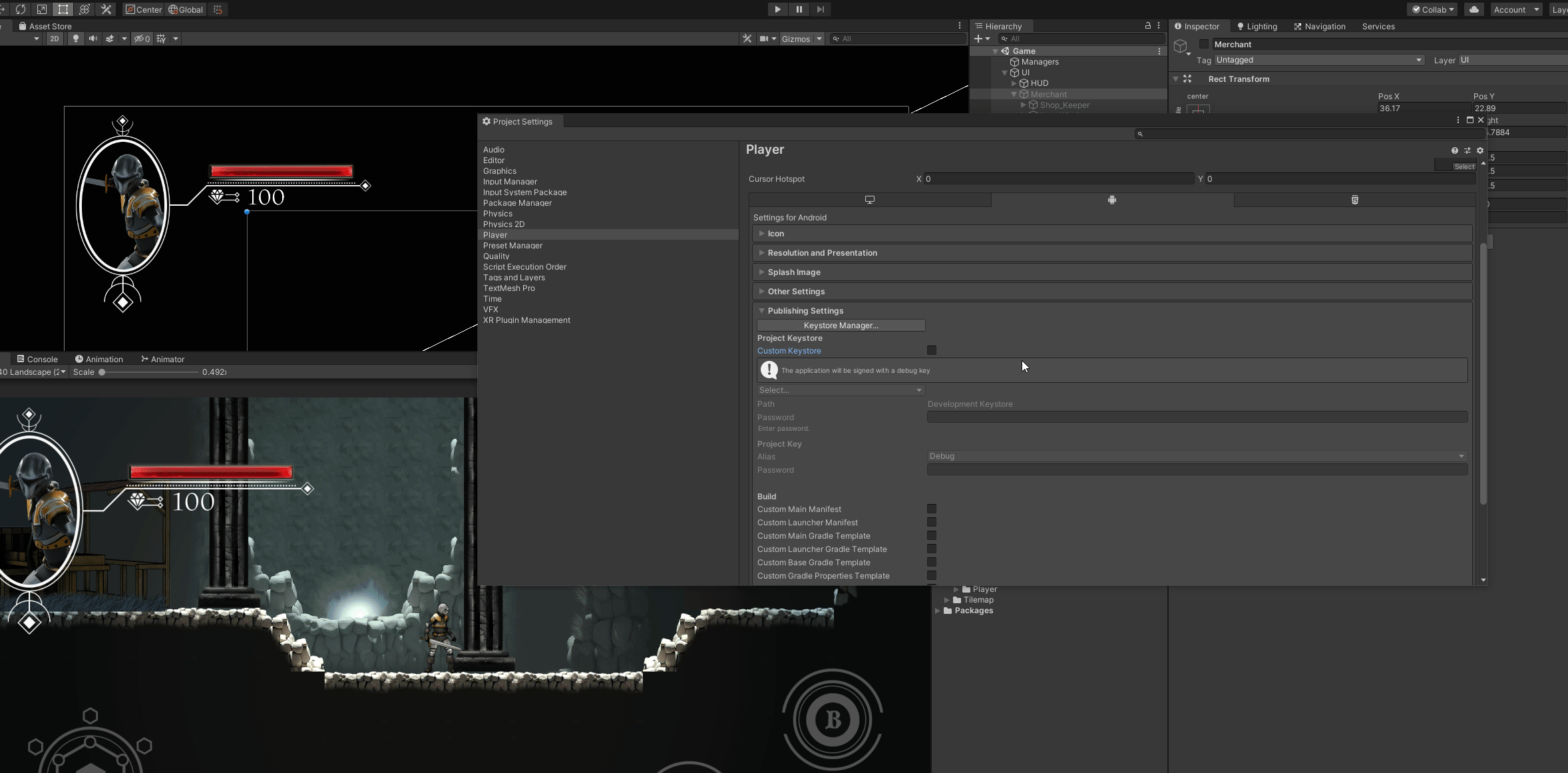This screenshot has width=1568, height=773.
Task: Expand the HUD object in Hierarchy
Action: tap(1014, 83)
